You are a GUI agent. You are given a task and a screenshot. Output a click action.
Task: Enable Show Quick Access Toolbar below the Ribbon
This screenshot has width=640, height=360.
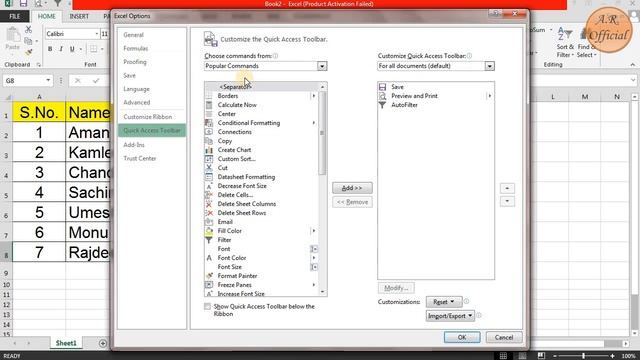click(208, 307)
